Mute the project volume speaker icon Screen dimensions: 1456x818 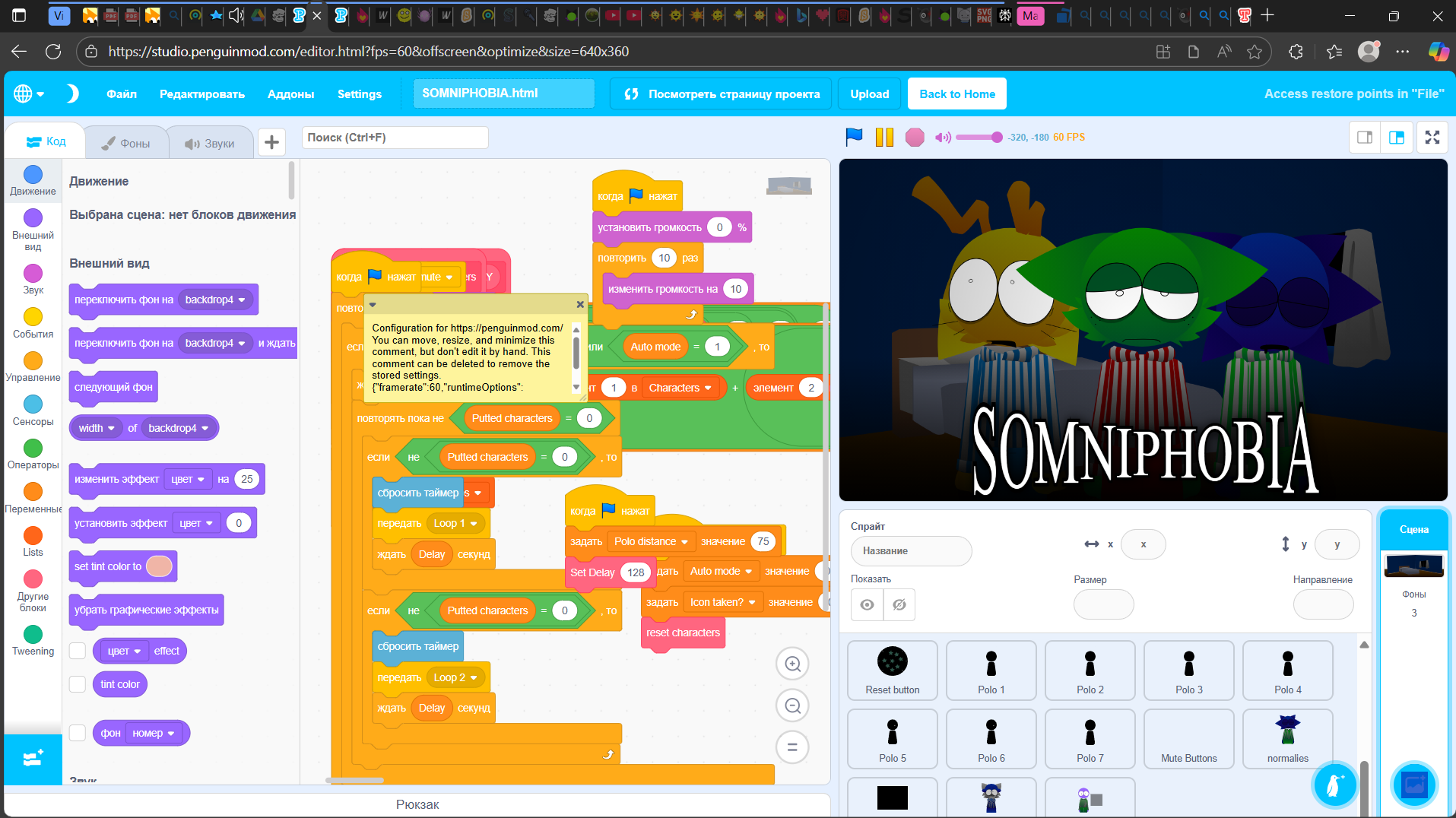pos(943,138)
